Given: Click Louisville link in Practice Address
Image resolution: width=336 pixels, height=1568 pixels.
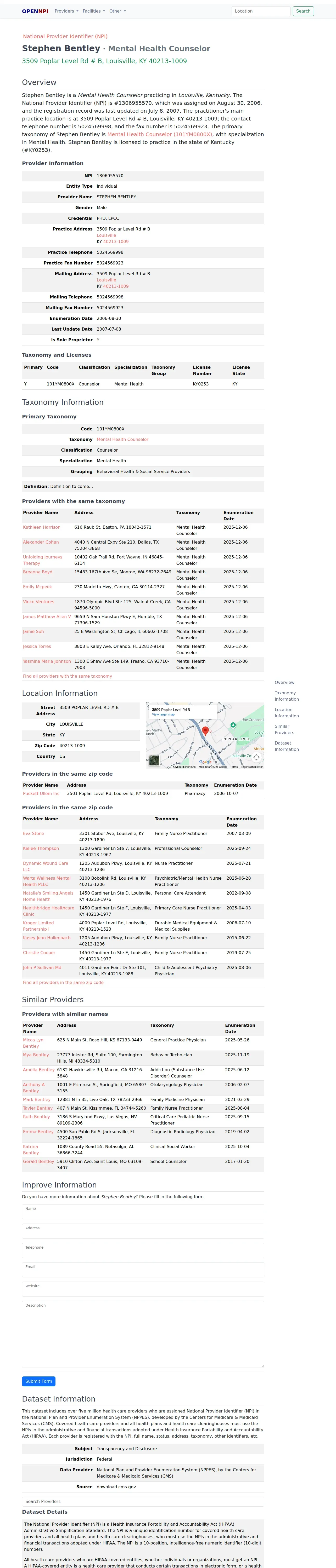Looking at the screenshot, I should coord(106,235).
